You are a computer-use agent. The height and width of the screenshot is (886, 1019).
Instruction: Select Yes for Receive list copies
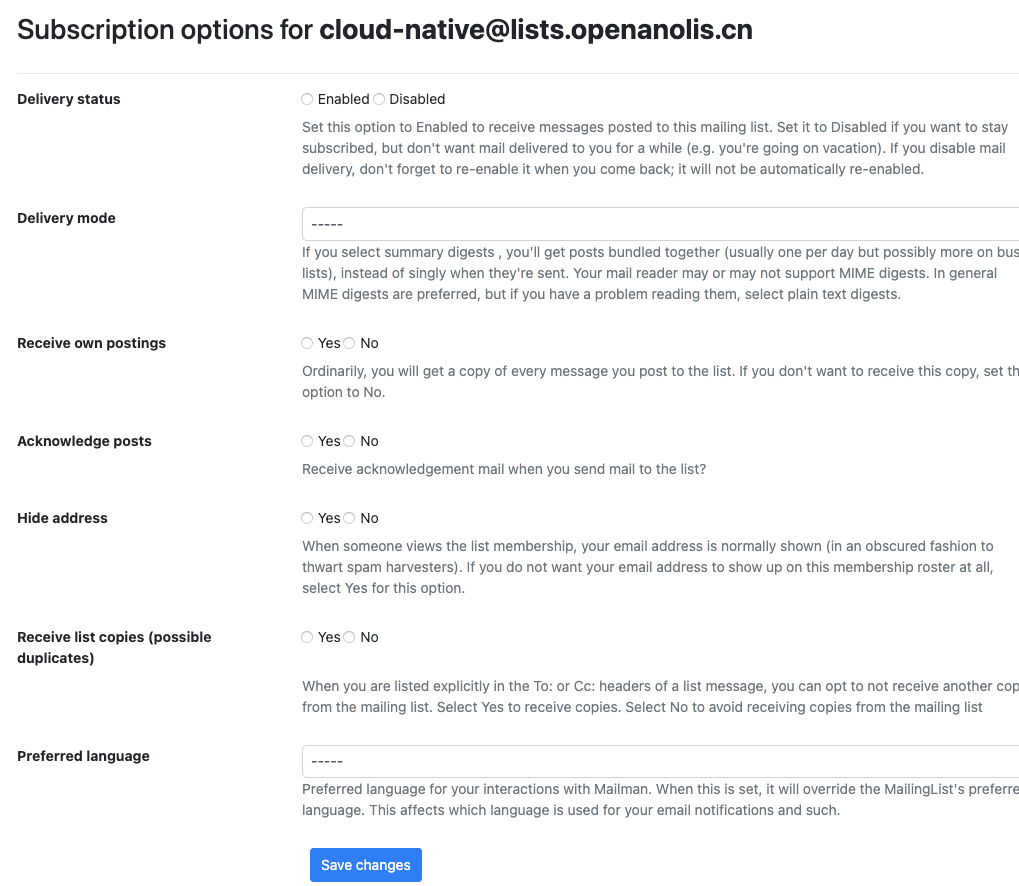307,637
